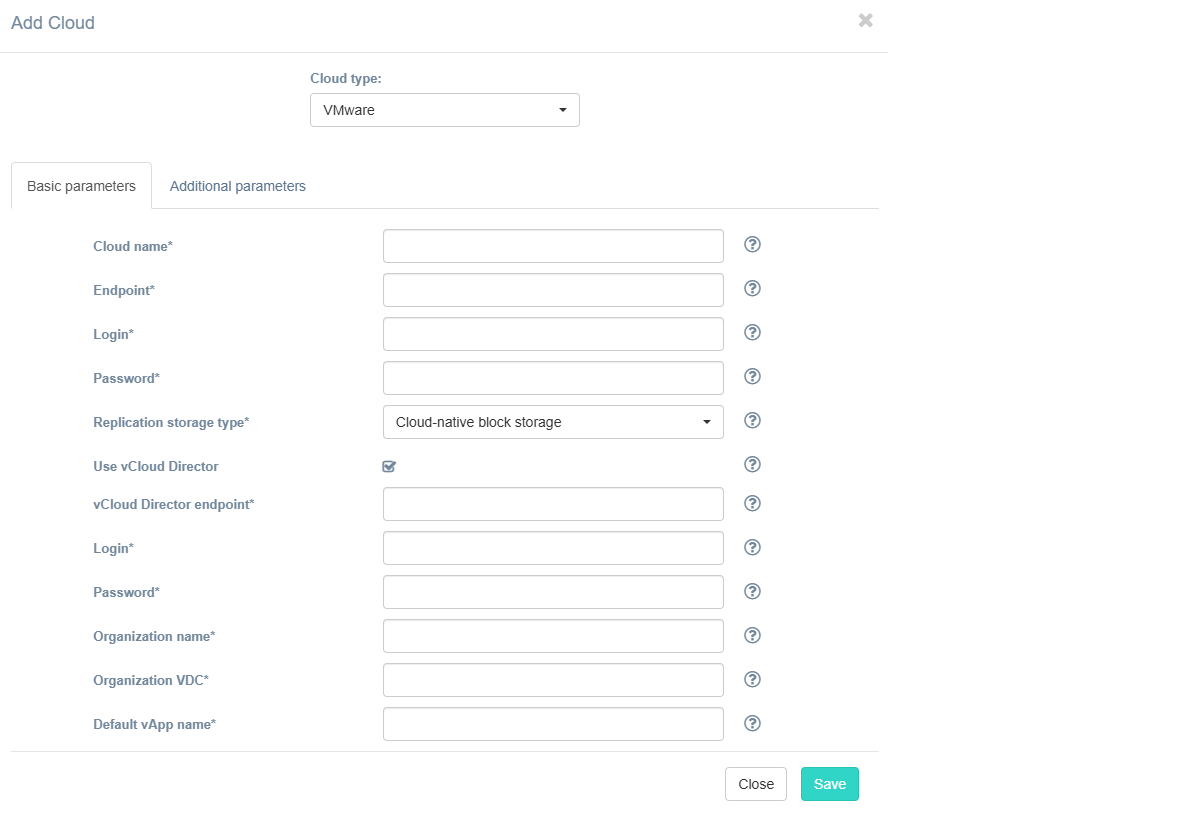1200x830 pixels.
Task: Click help icon beside first Endpoint field
Action: tap(753, 289)
